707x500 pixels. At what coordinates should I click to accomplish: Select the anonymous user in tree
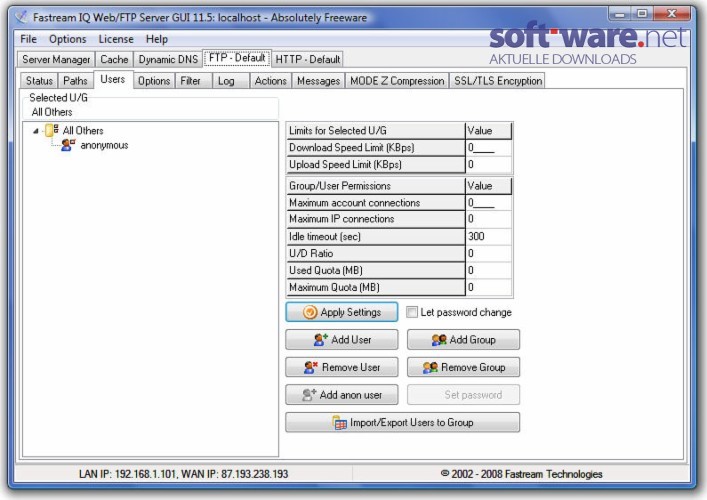[104, 145]
